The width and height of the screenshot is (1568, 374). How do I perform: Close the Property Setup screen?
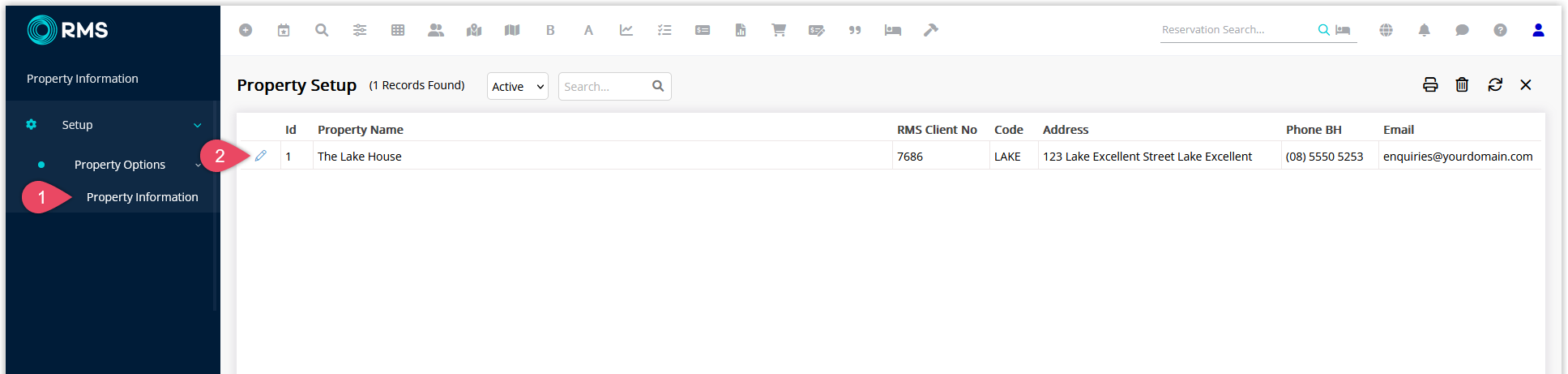coord(1526,84)
